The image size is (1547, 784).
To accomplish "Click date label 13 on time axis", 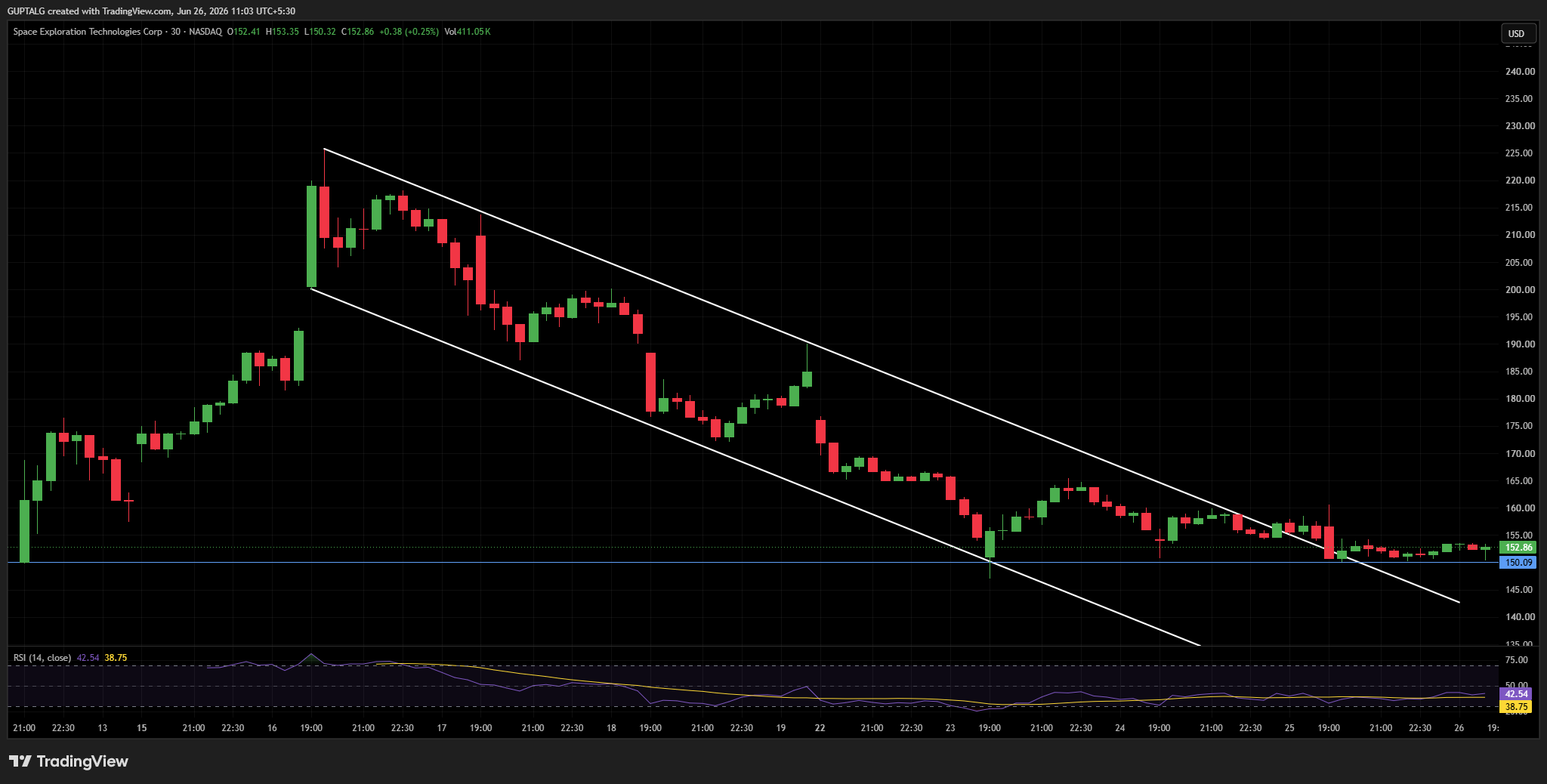I will click(103, 728).
